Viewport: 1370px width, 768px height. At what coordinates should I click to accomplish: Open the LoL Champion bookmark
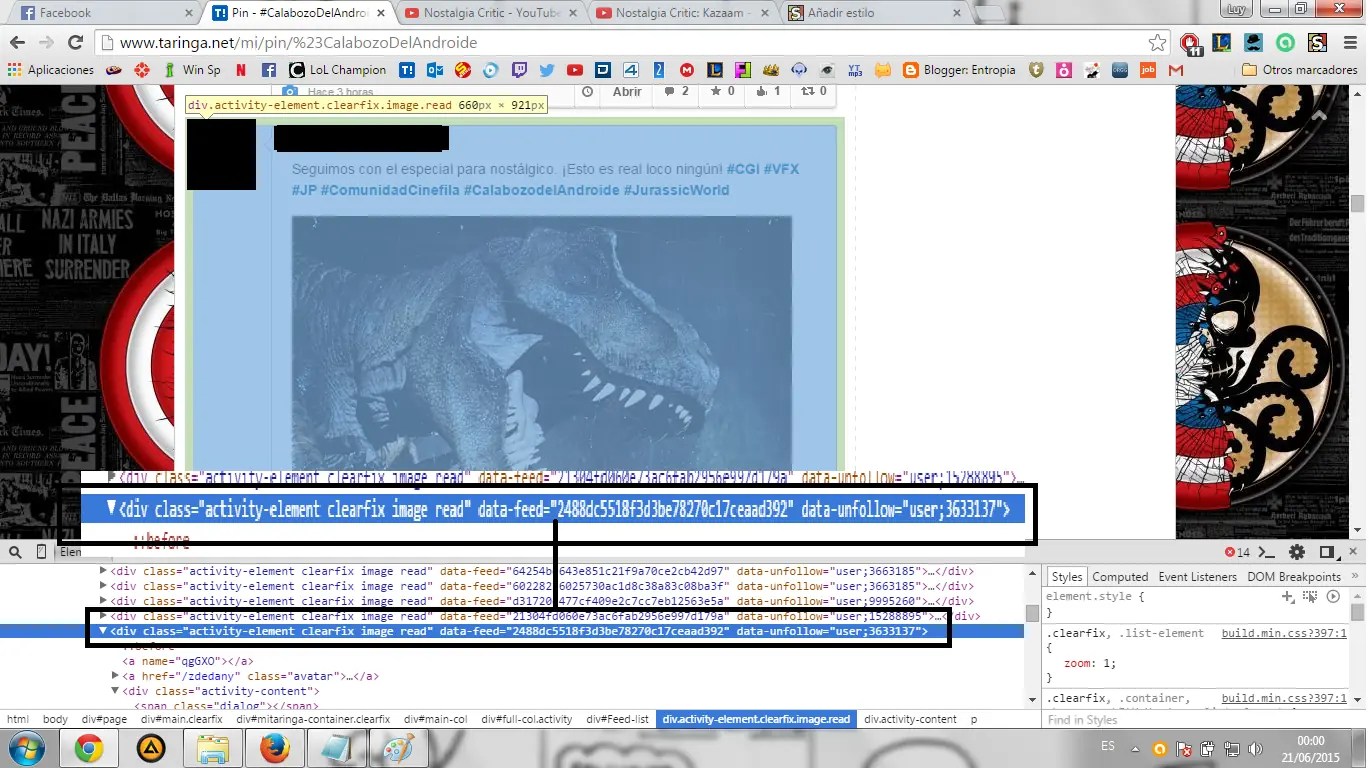tap(337, 70)
